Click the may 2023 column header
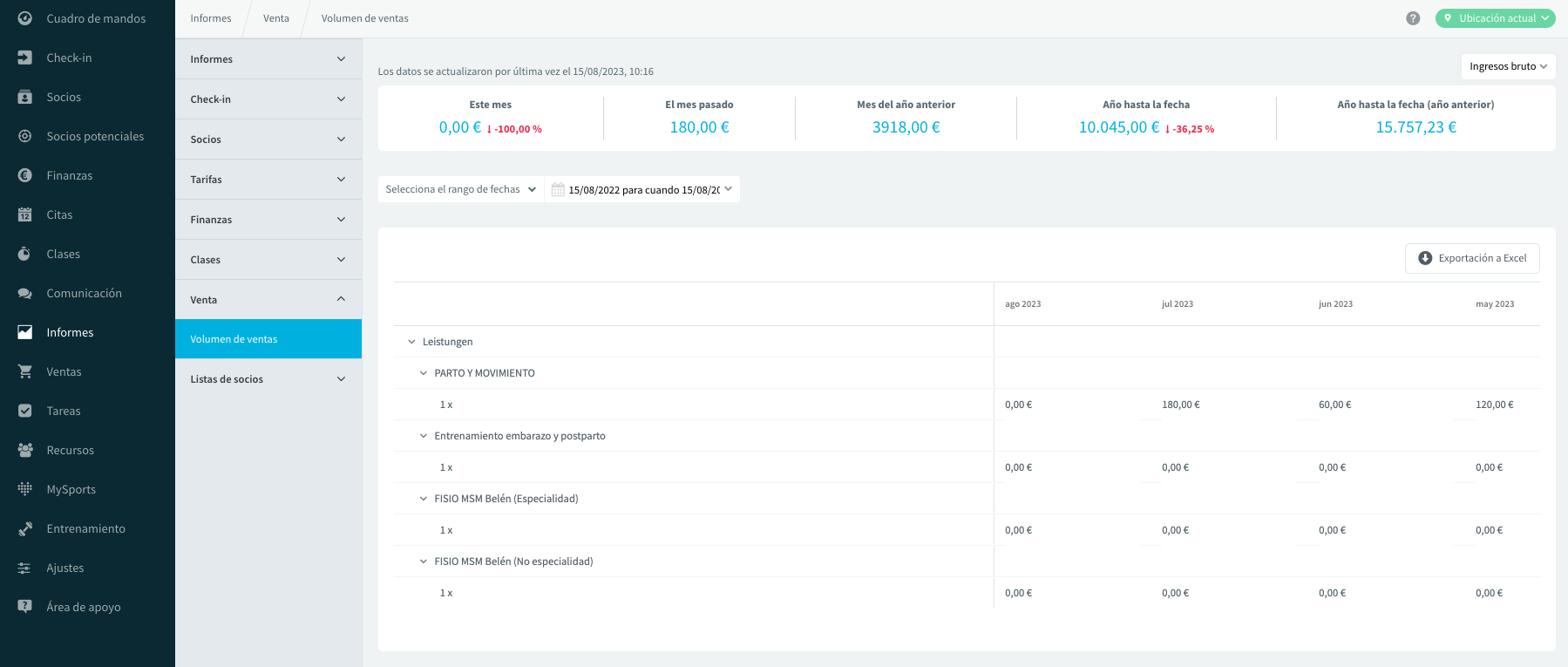1568x667 pixels. pyautogui.click(x=1495, y=304)
